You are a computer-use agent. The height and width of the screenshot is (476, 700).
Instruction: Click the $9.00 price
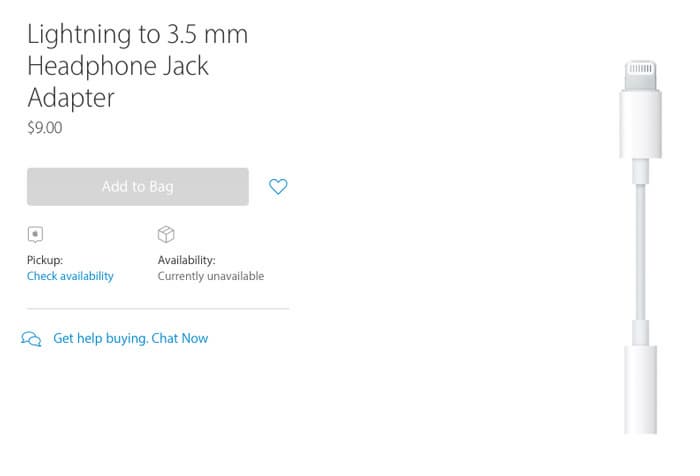[46, 128]
